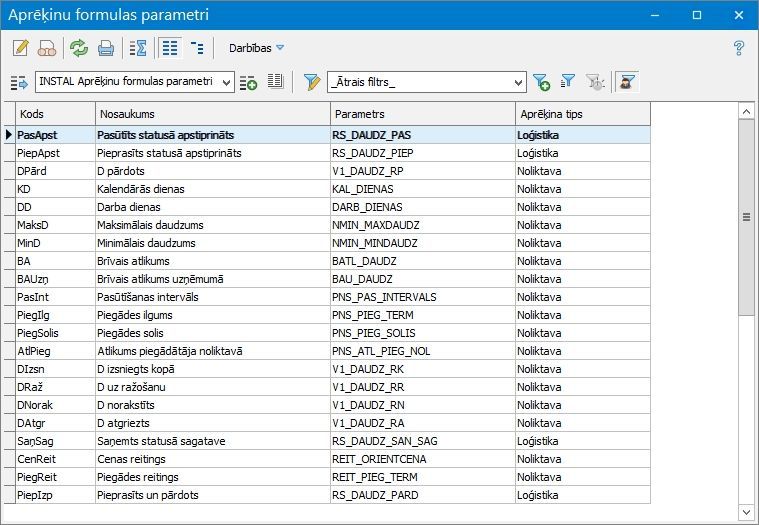Click the PNS_PAS_INTERVALS parameter cell
The width and height of the screenshot is (759, 525).
423,297
